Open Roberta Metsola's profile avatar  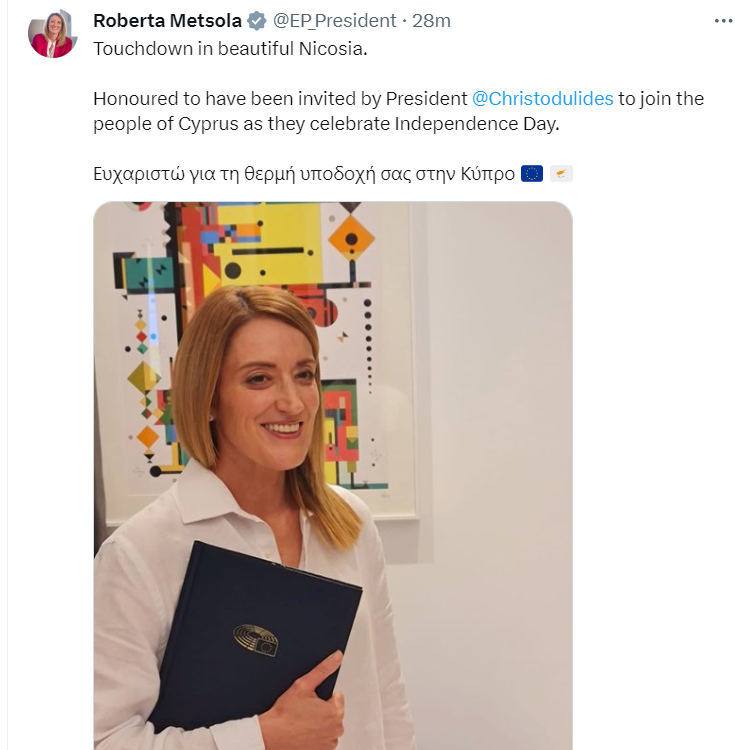pos(53,33)
